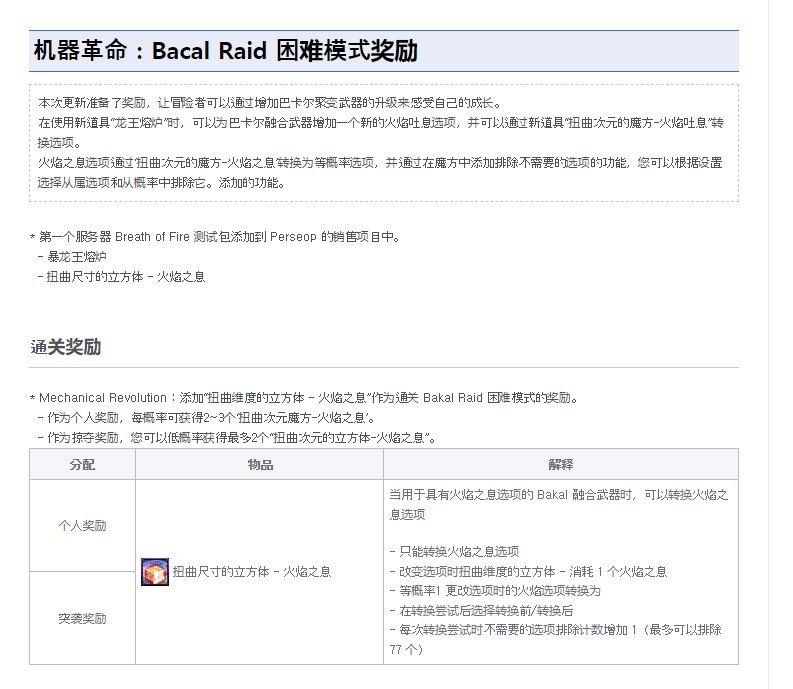Image resolution: width=793 pixels, height=689 pixels.
Task: Select the 通关奖励 section heading
Action: coord(65,347)
